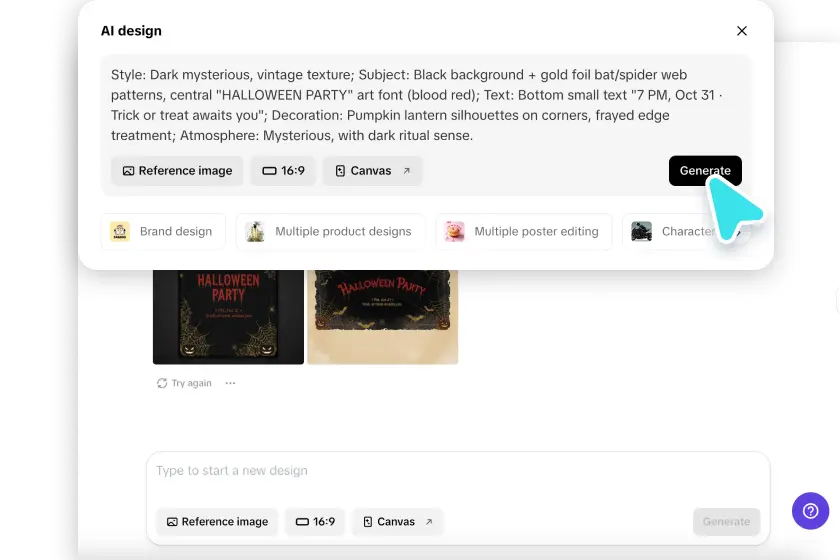Open the bottom 16:9 aspect ratio dropdown

point(315,522)
